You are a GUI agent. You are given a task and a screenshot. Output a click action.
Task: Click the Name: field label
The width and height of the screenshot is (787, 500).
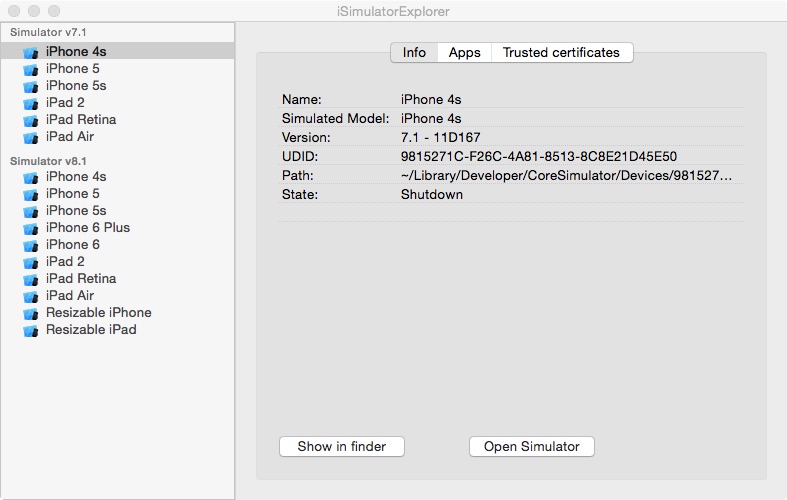click(301, 99)
